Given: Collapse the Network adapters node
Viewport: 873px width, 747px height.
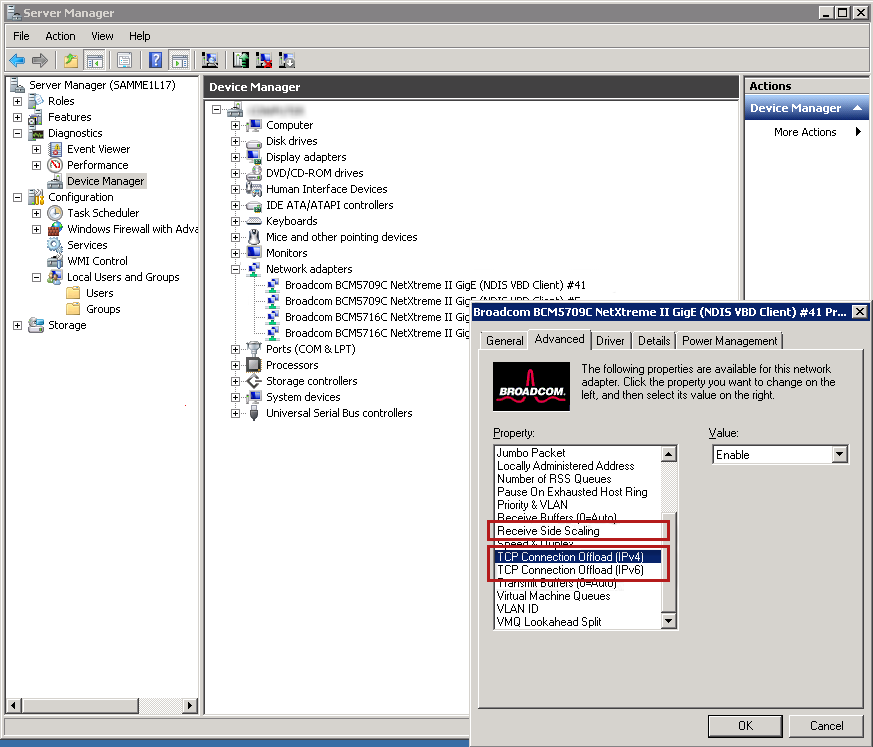Looking at the screenshot, I should (234, 268).
